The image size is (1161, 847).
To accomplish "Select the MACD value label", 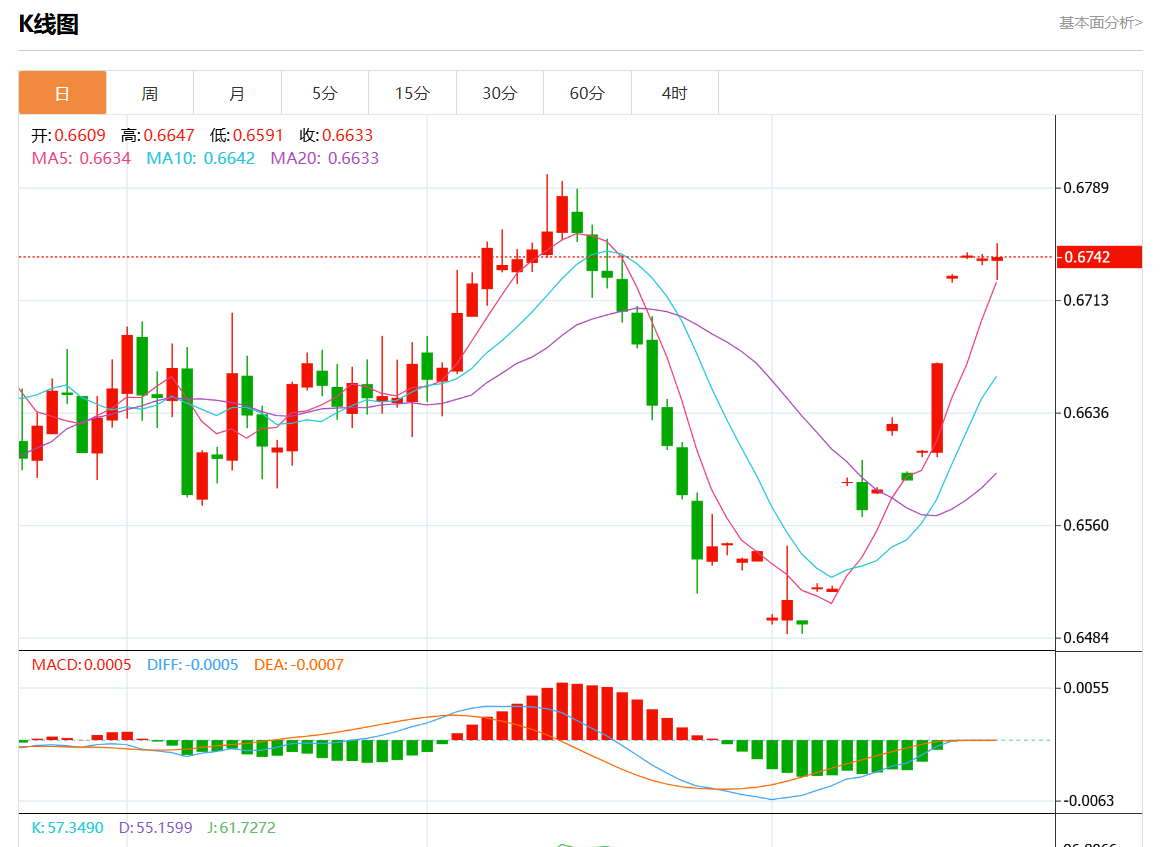I will click(81, 664).
